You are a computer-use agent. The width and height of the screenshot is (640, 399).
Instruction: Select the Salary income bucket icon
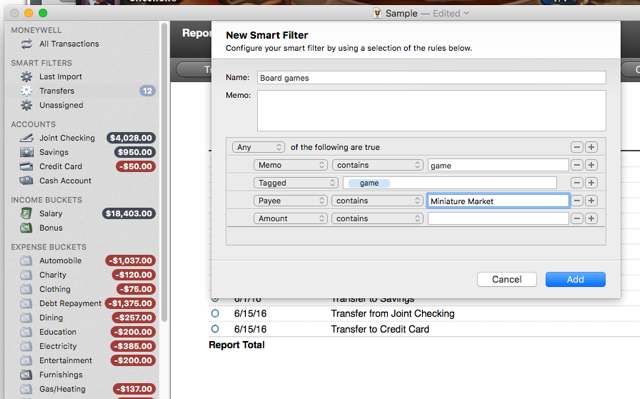26,213
